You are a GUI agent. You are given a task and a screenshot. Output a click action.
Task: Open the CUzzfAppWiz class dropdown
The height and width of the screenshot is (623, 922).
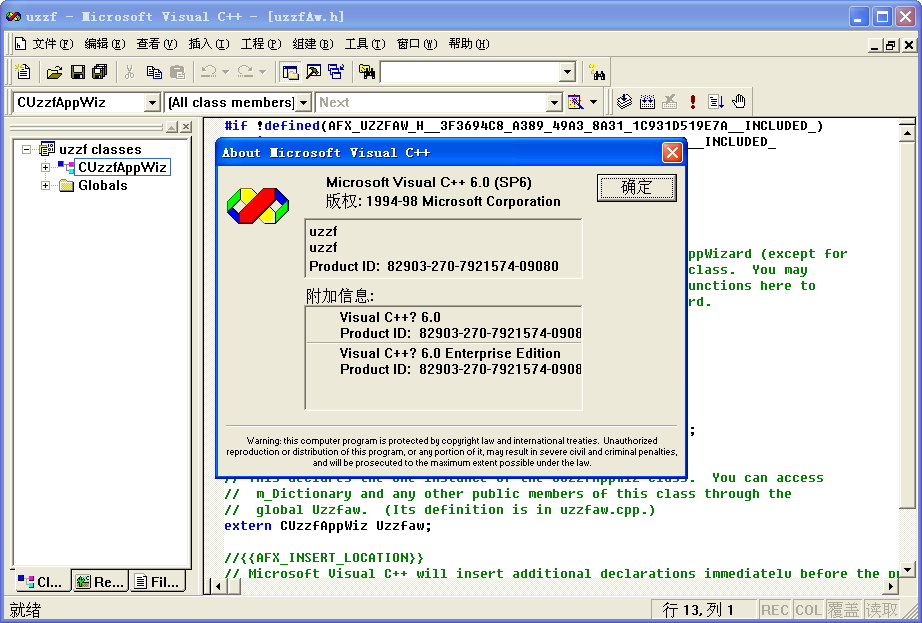(x=152, y=102)
